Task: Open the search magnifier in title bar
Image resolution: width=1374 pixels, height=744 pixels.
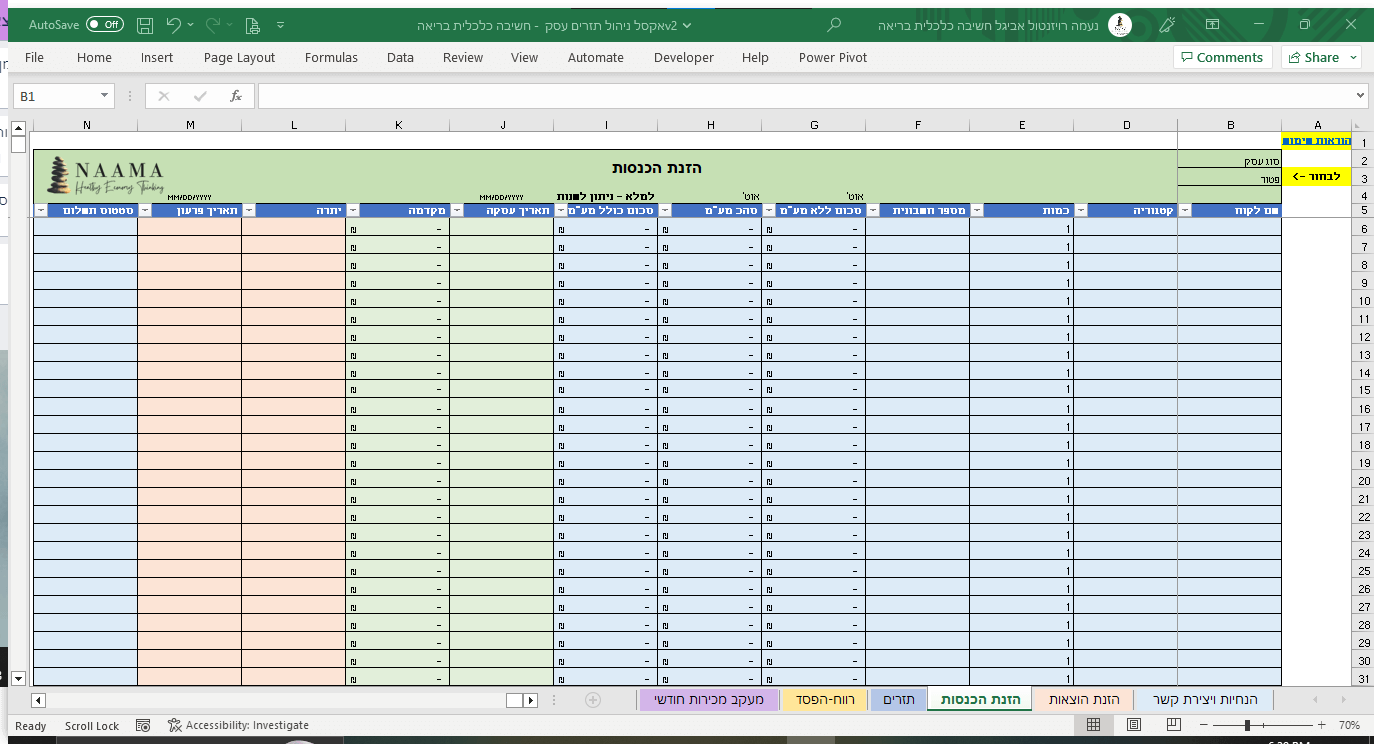Action: click(x=835, y=24)
